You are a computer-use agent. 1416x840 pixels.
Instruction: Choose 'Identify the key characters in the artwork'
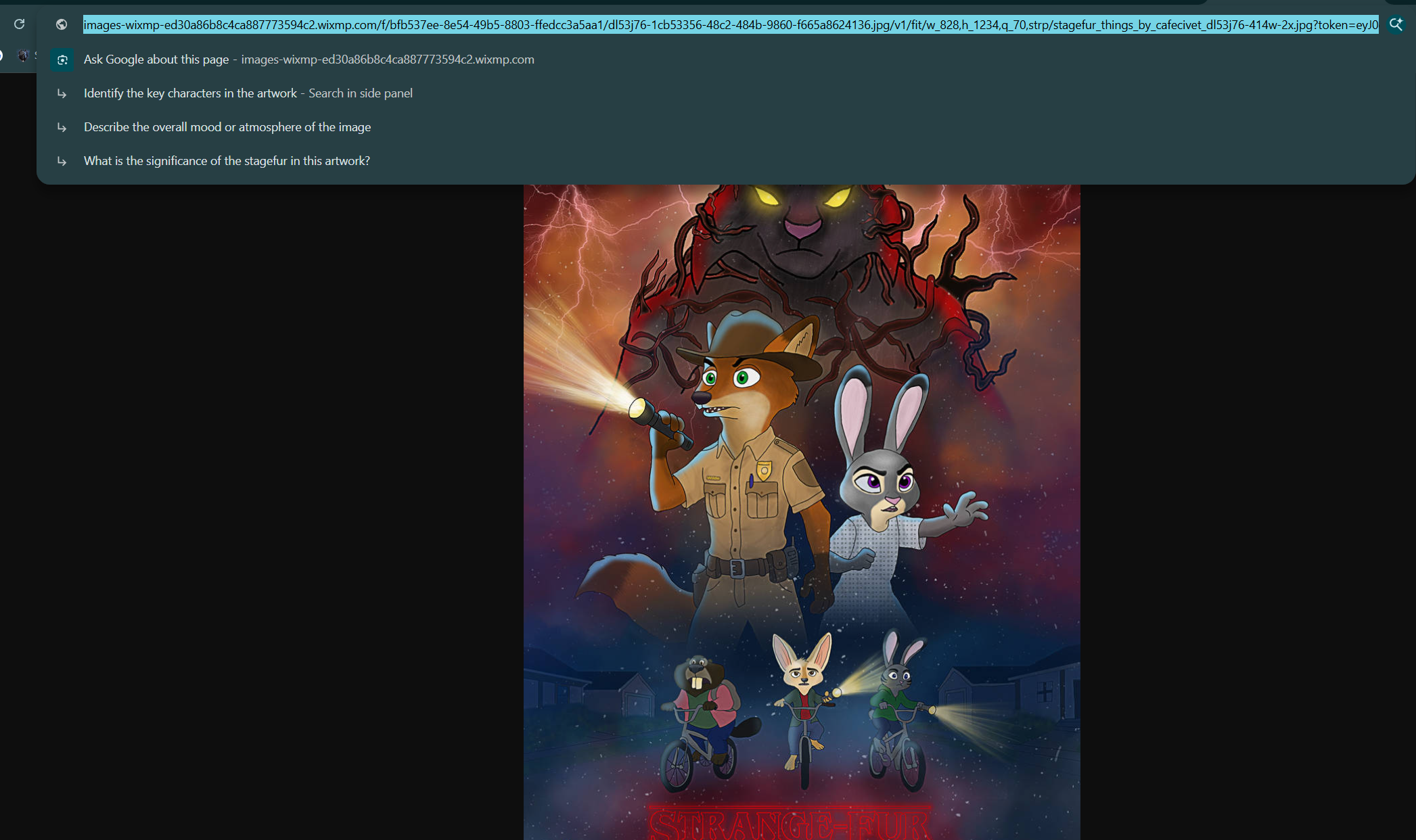tap(190, 93)
